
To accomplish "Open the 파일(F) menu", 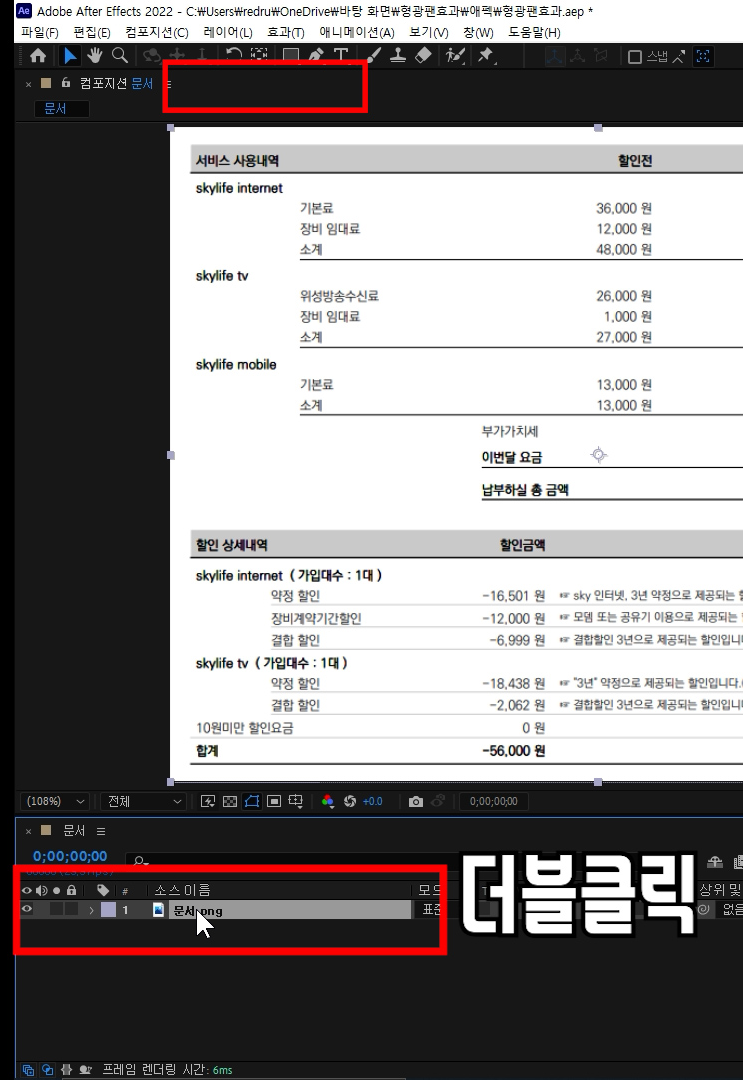I will point(39,32).
